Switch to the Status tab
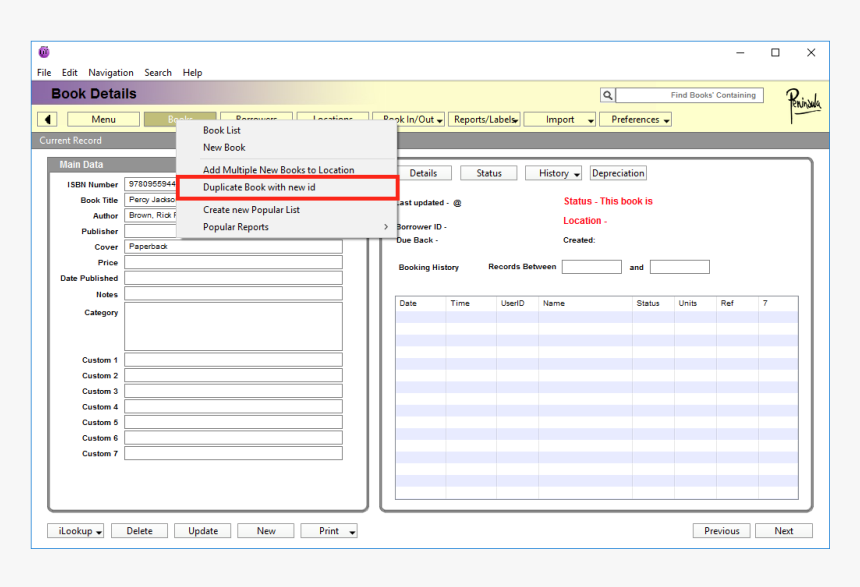 (x=489, y=173)
